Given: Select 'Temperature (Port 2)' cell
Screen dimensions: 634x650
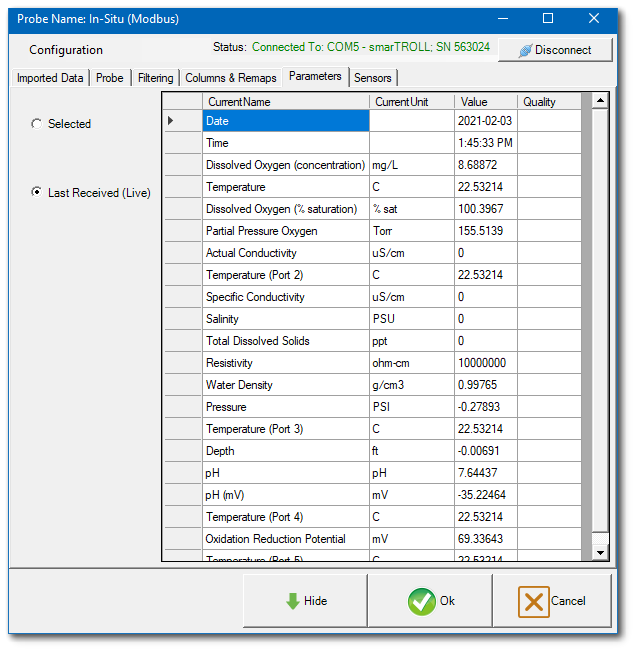Looking at the screenshot, I should tap(286, 275).
